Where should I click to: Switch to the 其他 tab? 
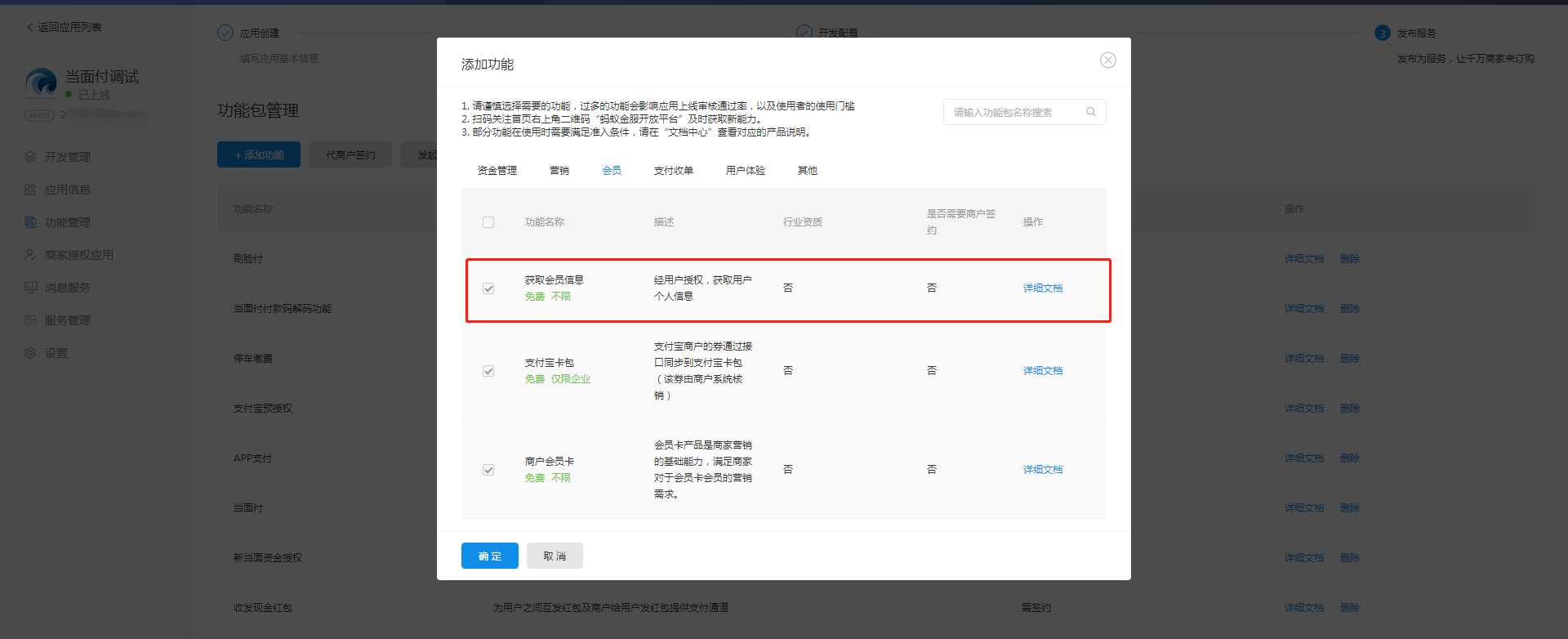pos(808,171)
